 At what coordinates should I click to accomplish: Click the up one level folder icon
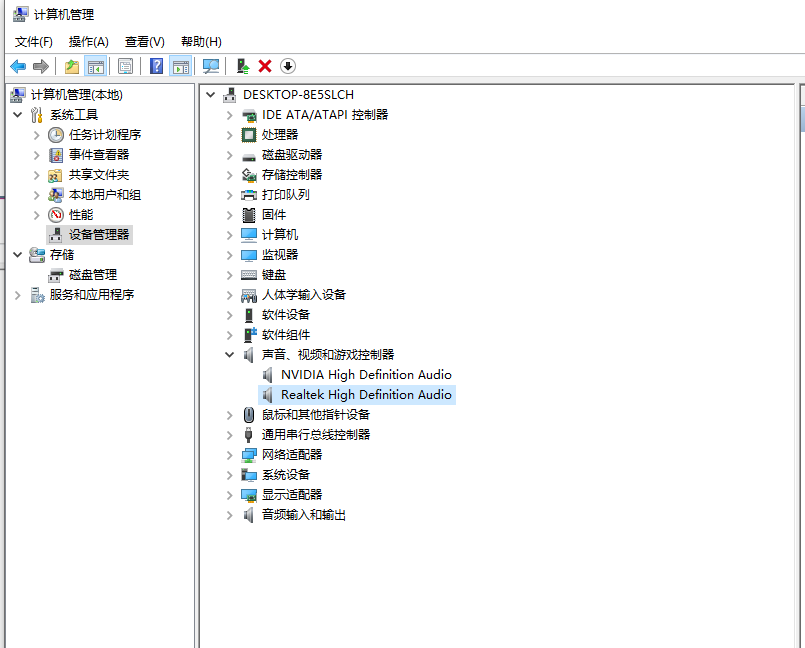[x=70, y=65]
